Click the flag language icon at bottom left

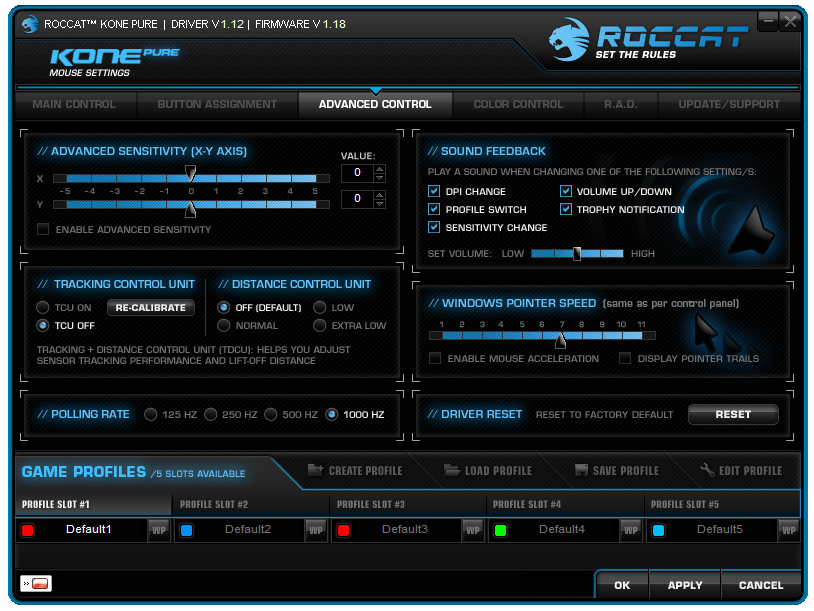point(36,584)
